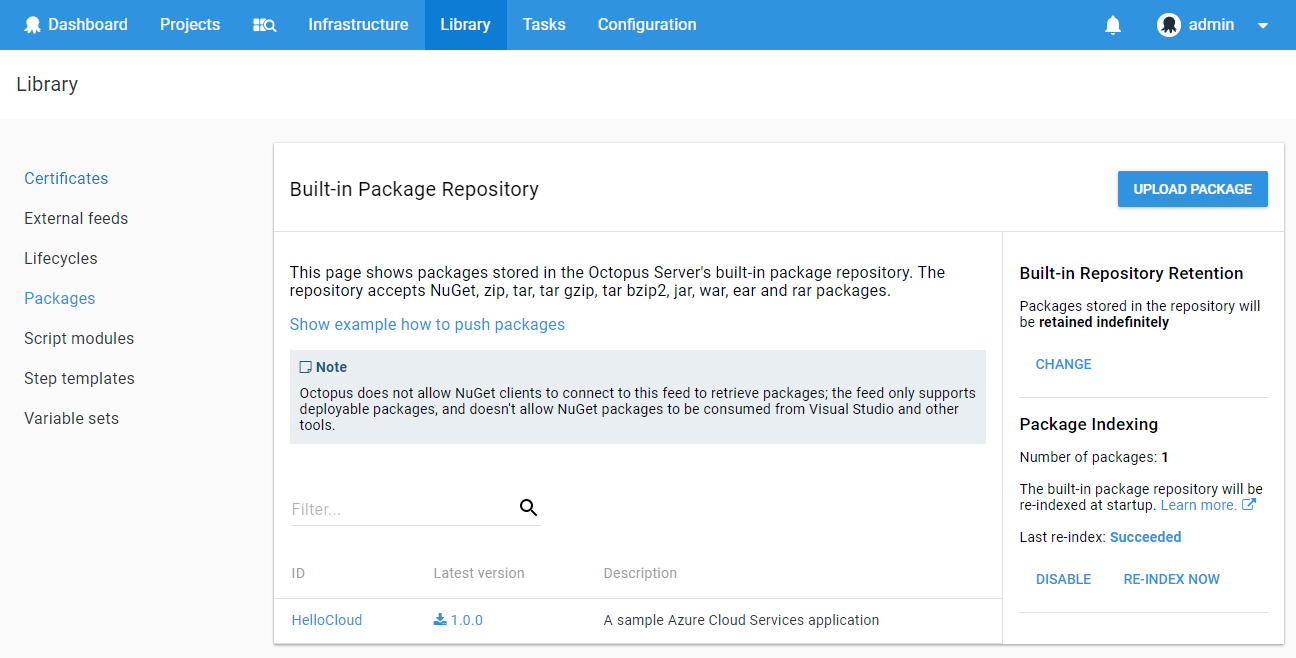The width and height of the screenshot is (1296, 658).
Task: Switch to the Tasks section
Action: click(543, 24)
